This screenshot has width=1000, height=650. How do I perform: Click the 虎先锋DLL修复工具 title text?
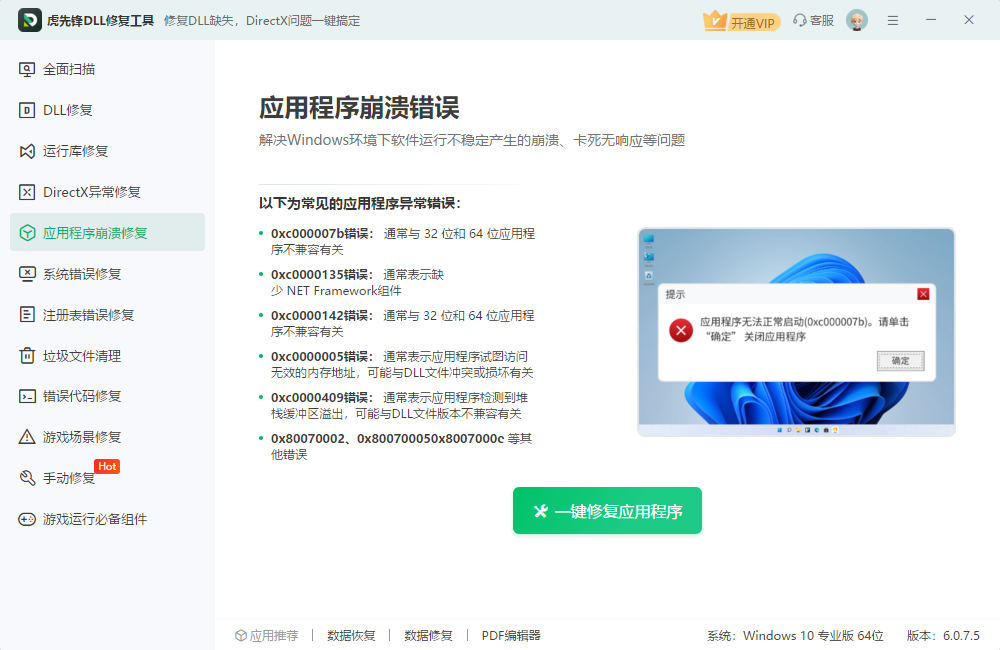pos(100,20)
